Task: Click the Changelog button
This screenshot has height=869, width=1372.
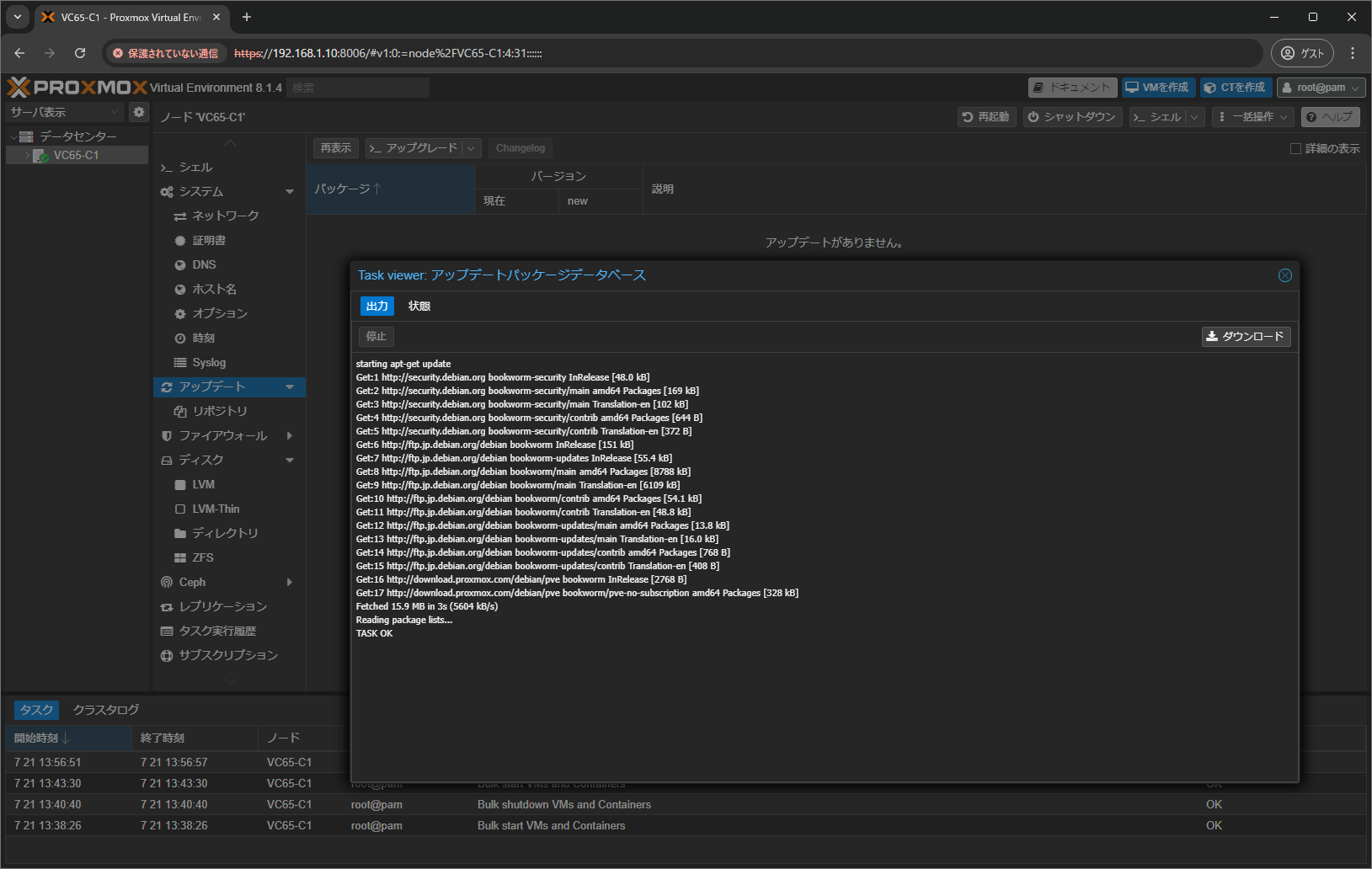Action: click(520, 148)
